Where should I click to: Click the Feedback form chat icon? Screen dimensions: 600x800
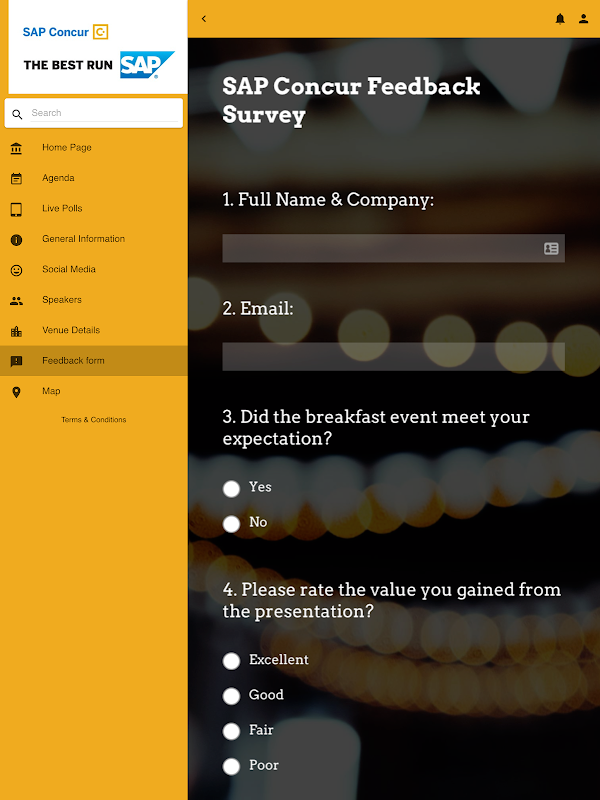tap(16, 361)
